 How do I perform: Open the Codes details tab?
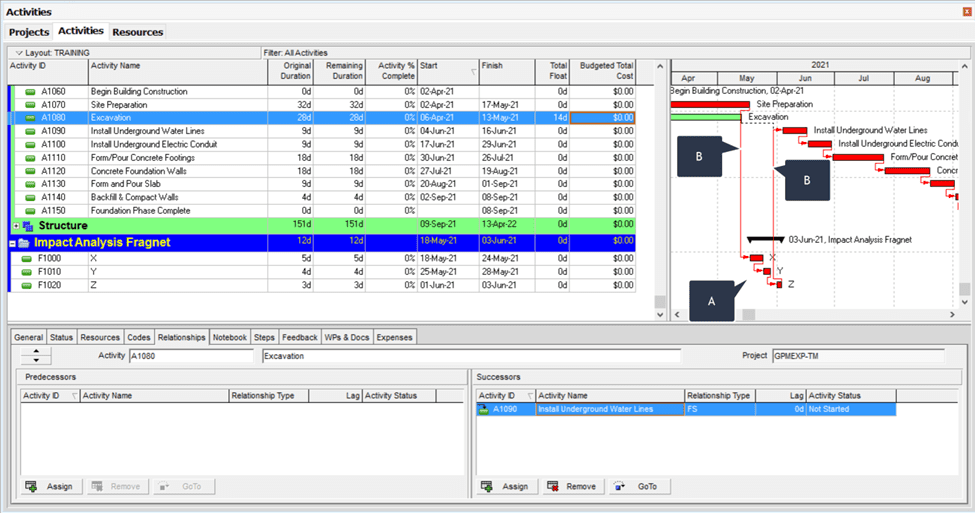(x=139, y=337)
